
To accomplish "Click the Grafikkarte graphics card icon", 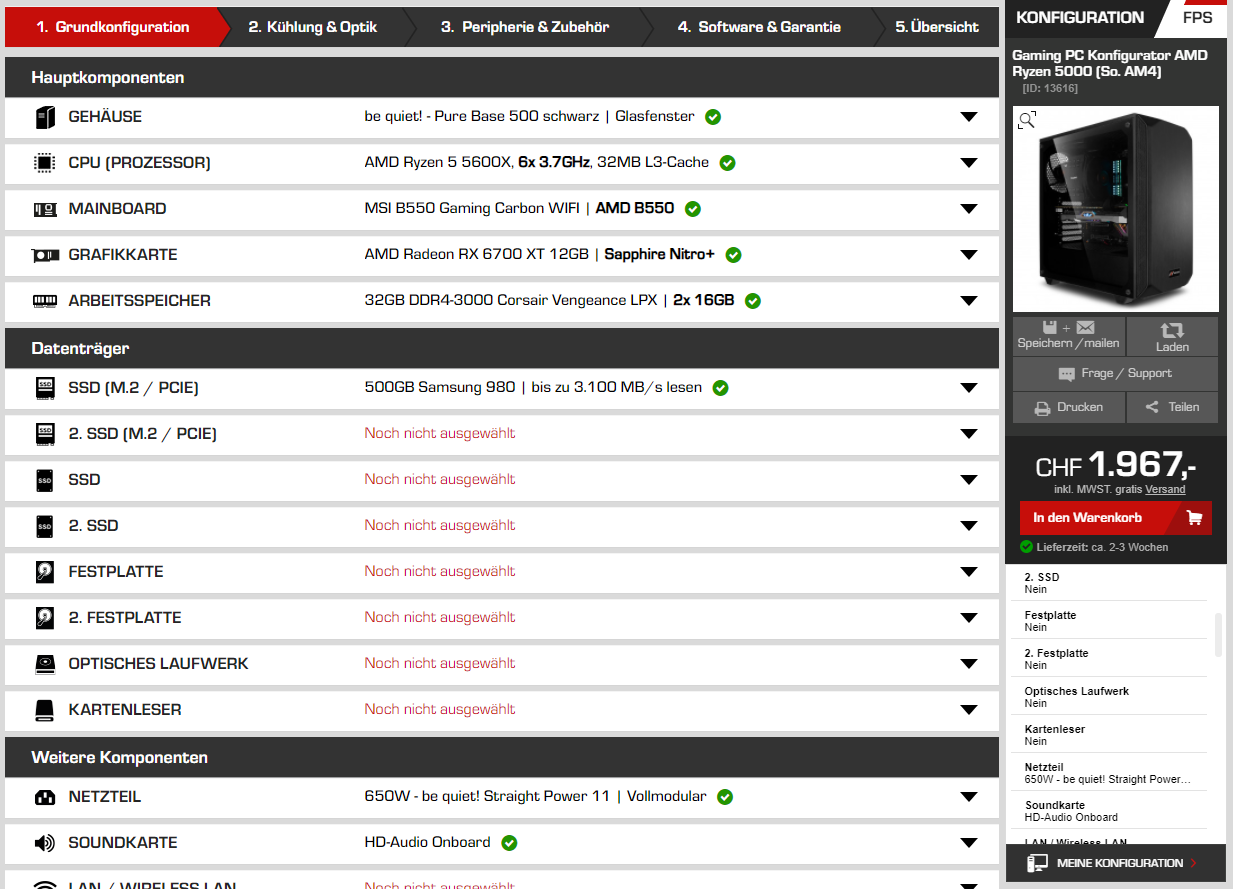I will tap(45, 255).
